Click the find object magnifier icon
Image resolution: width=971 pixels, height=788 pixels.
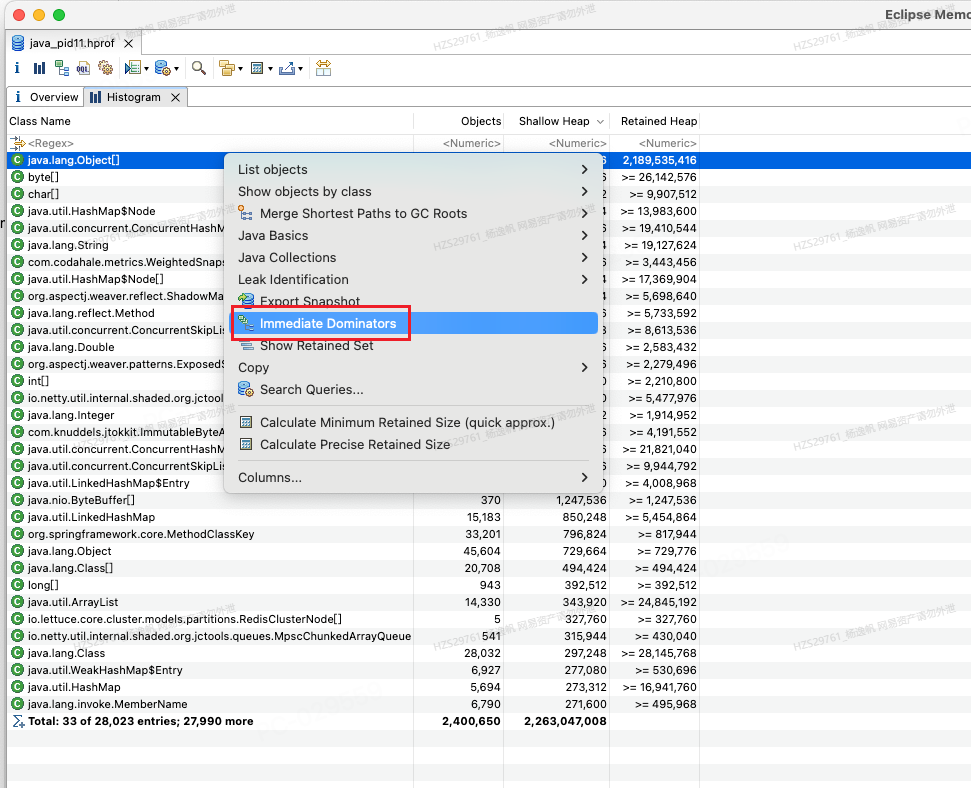pos(199,68)
